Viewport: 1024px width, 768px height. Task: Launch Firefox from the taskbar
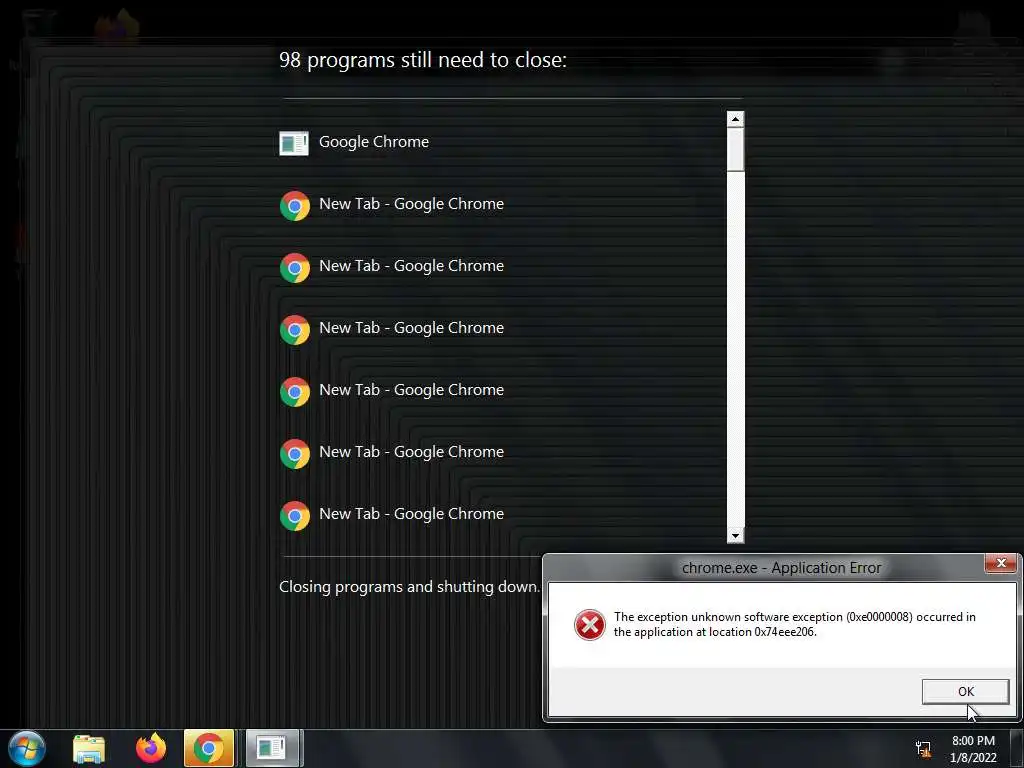pyautogui.click(x=151, y=748)
